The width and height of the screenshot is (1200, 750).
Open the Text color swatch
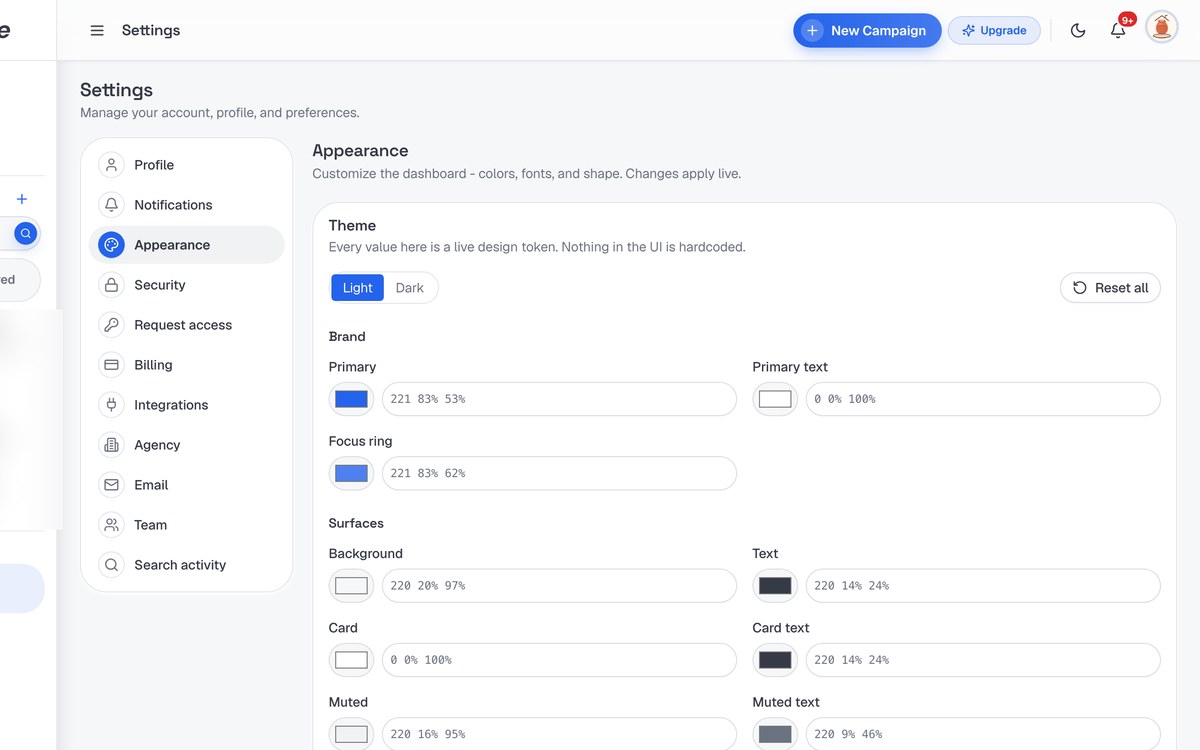(x=775, y=586)
